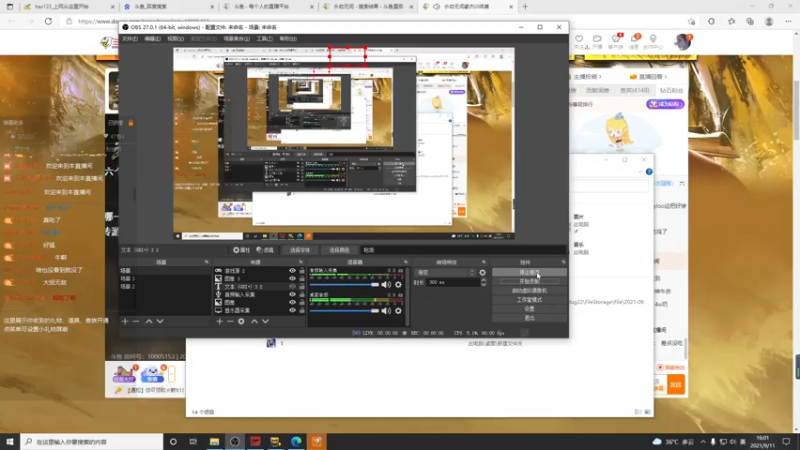
Task: Pop out the Sources dock panel
Action: (301, 262)
